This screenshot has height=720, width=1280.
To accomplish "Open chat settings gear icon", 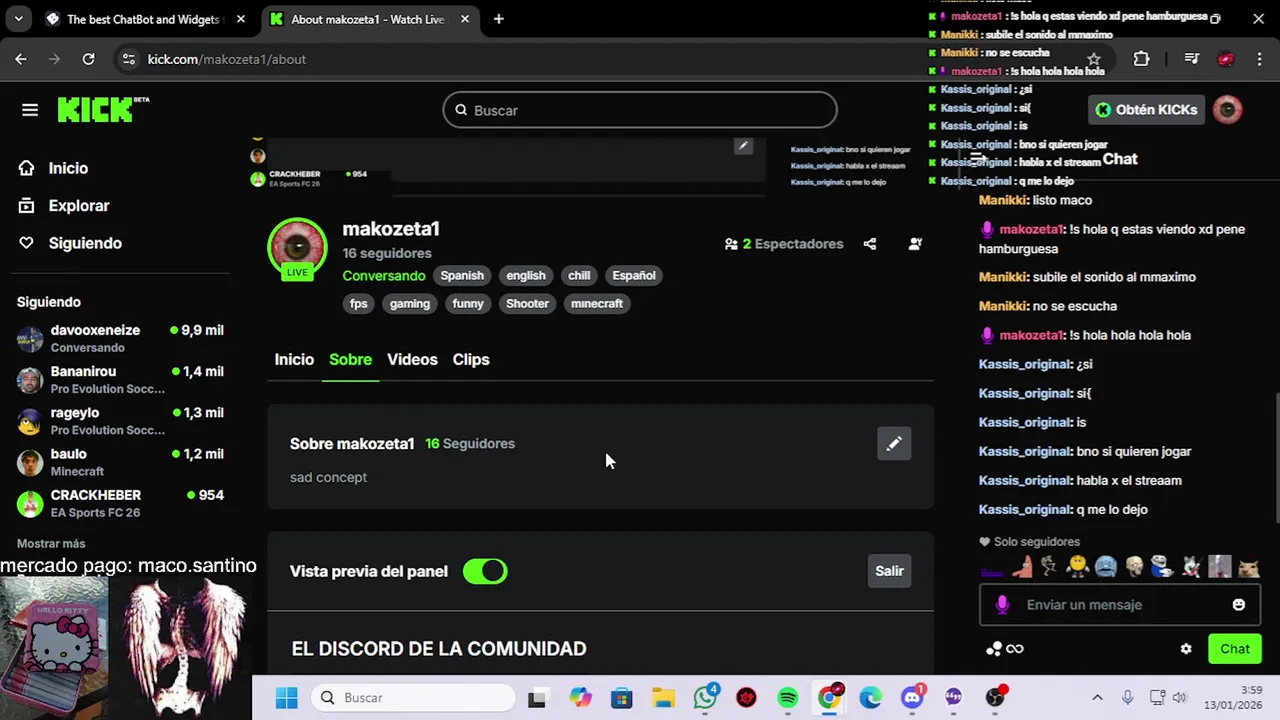I will 1186,649.
